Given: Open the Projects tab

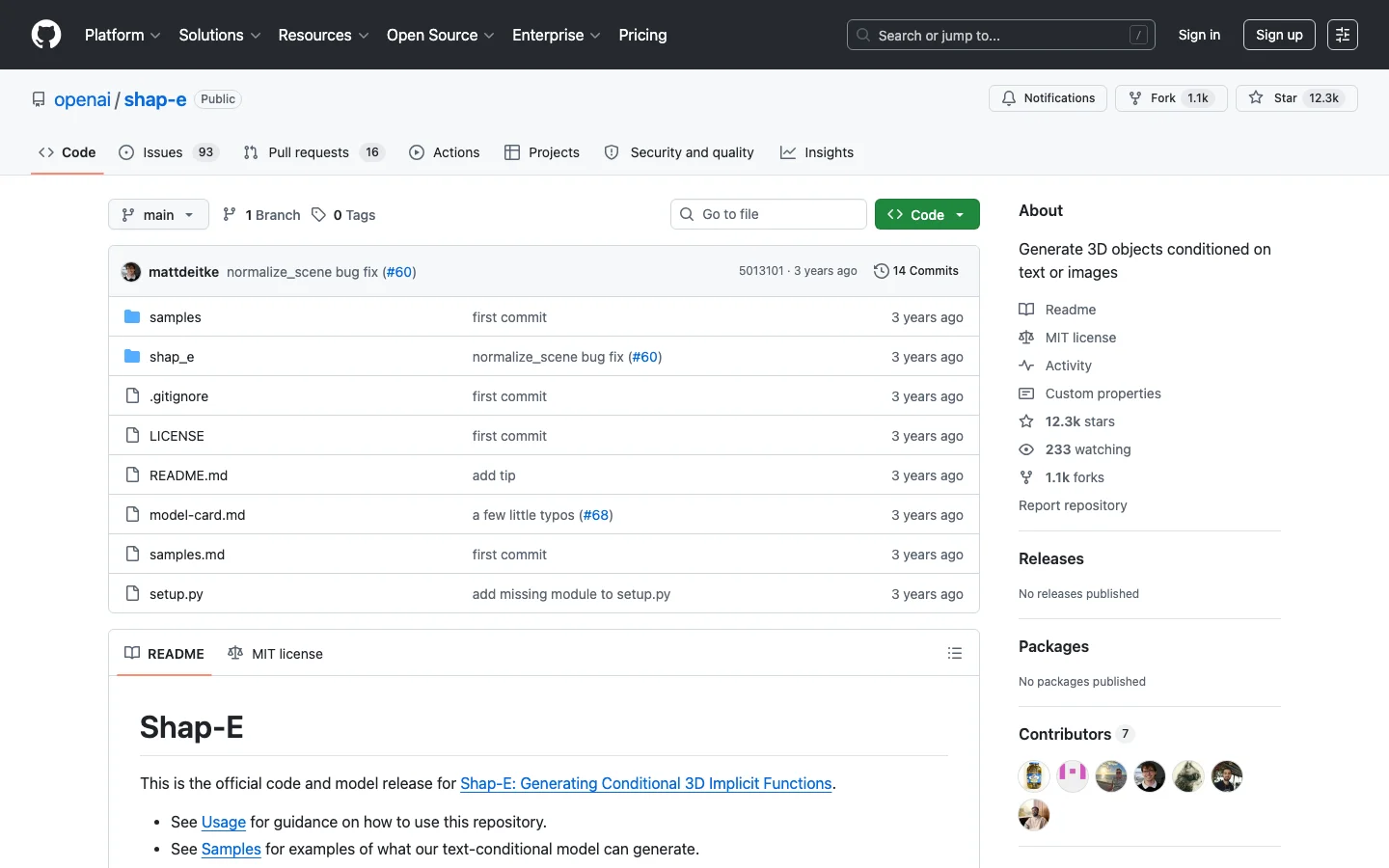Looking at the screenshot, I should 542,152.
